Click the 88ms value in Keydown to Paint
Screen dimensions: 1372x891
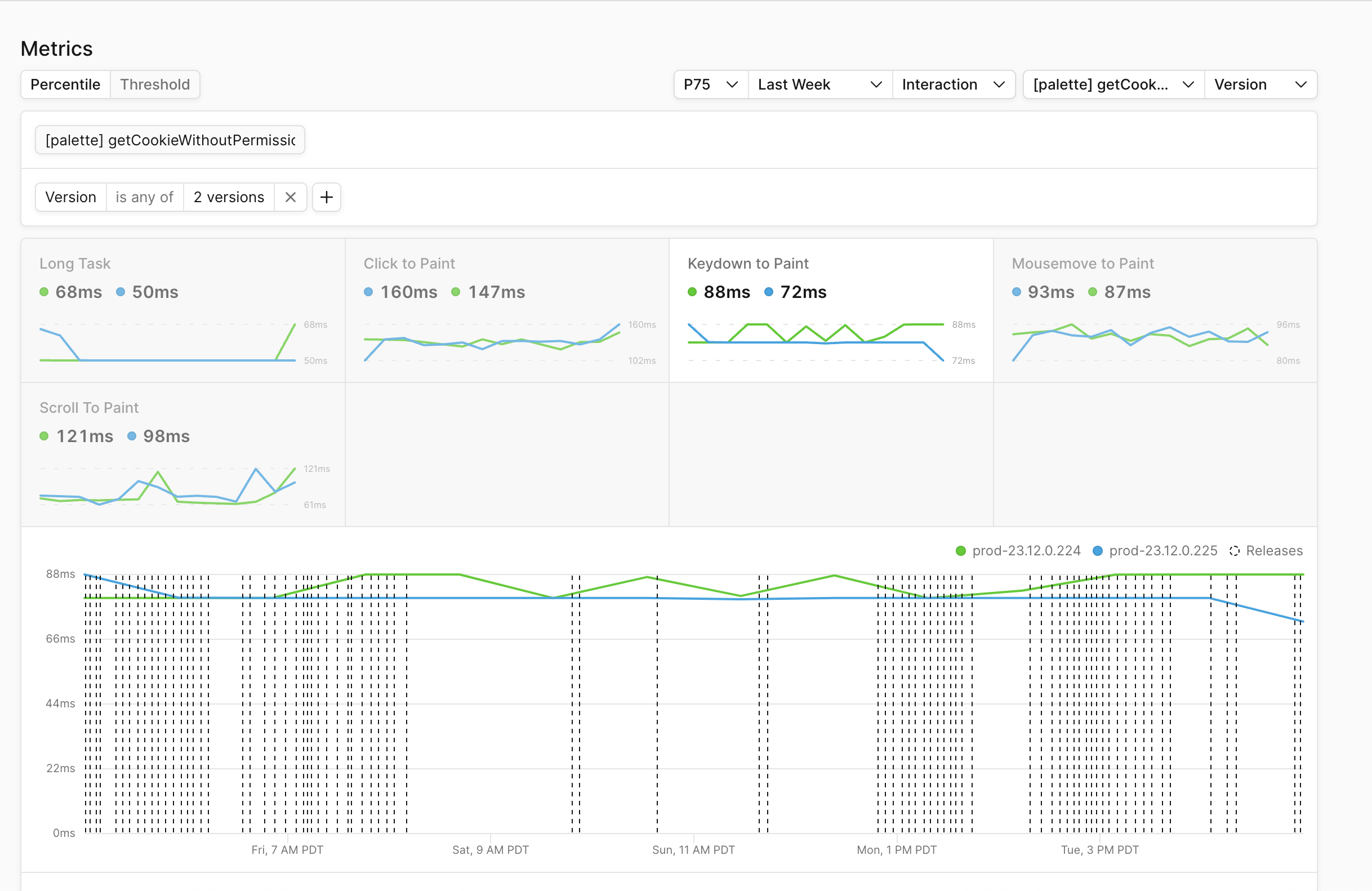[727, 292]
